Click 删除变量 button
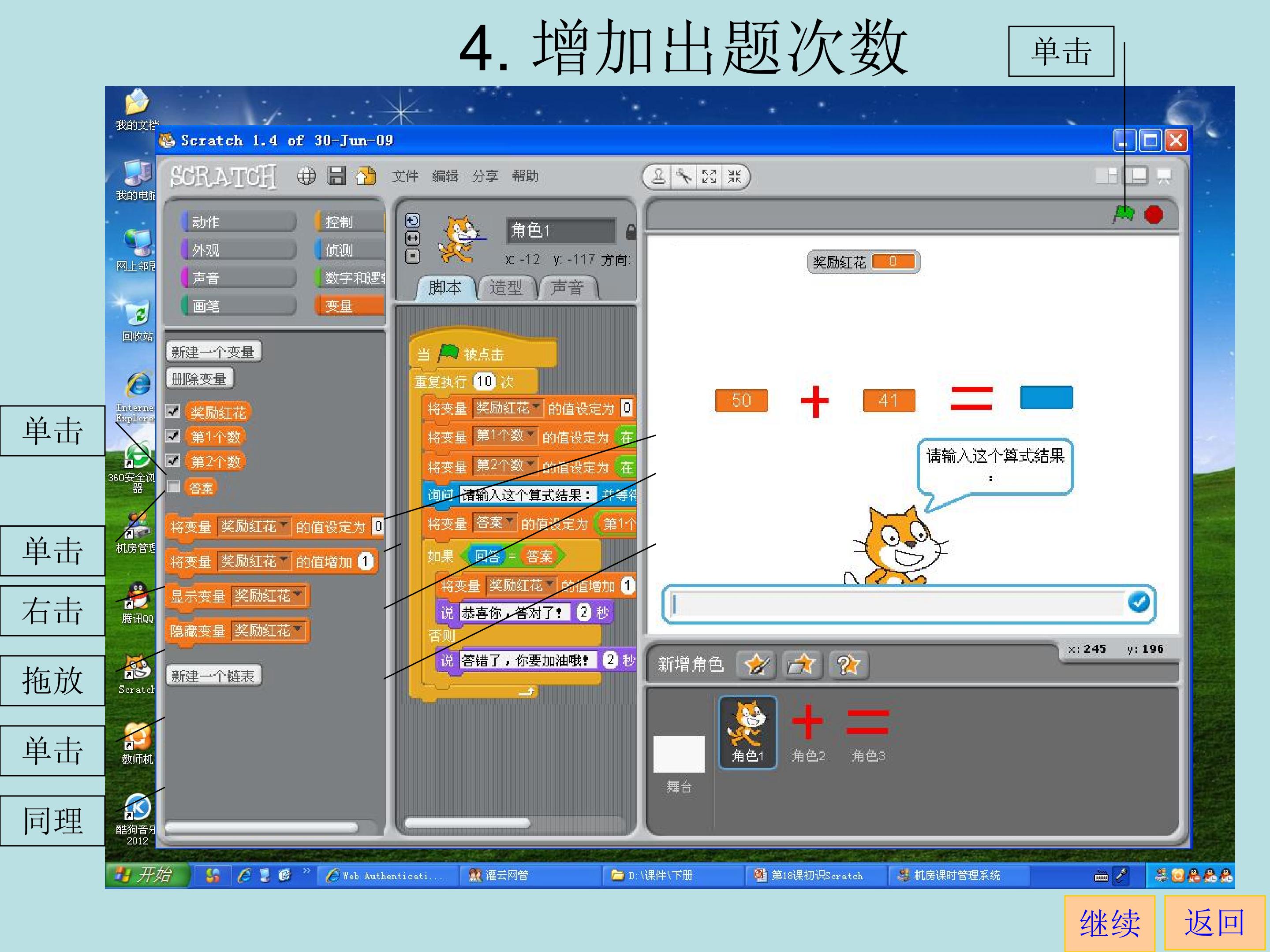The height and width of the screenshot is (952, 1270). click(200, 379)
